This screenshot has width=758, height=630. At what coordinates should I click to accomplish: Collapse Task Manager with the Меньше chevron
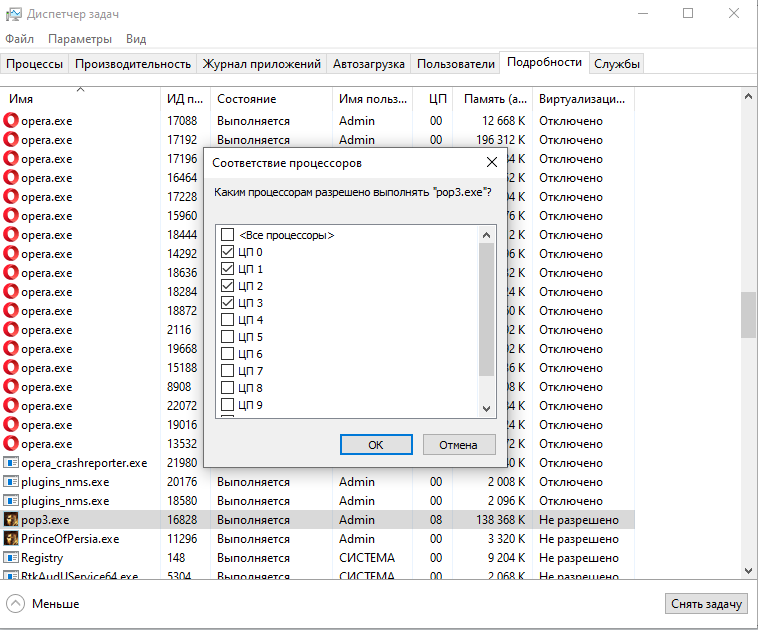pos(16,604)
